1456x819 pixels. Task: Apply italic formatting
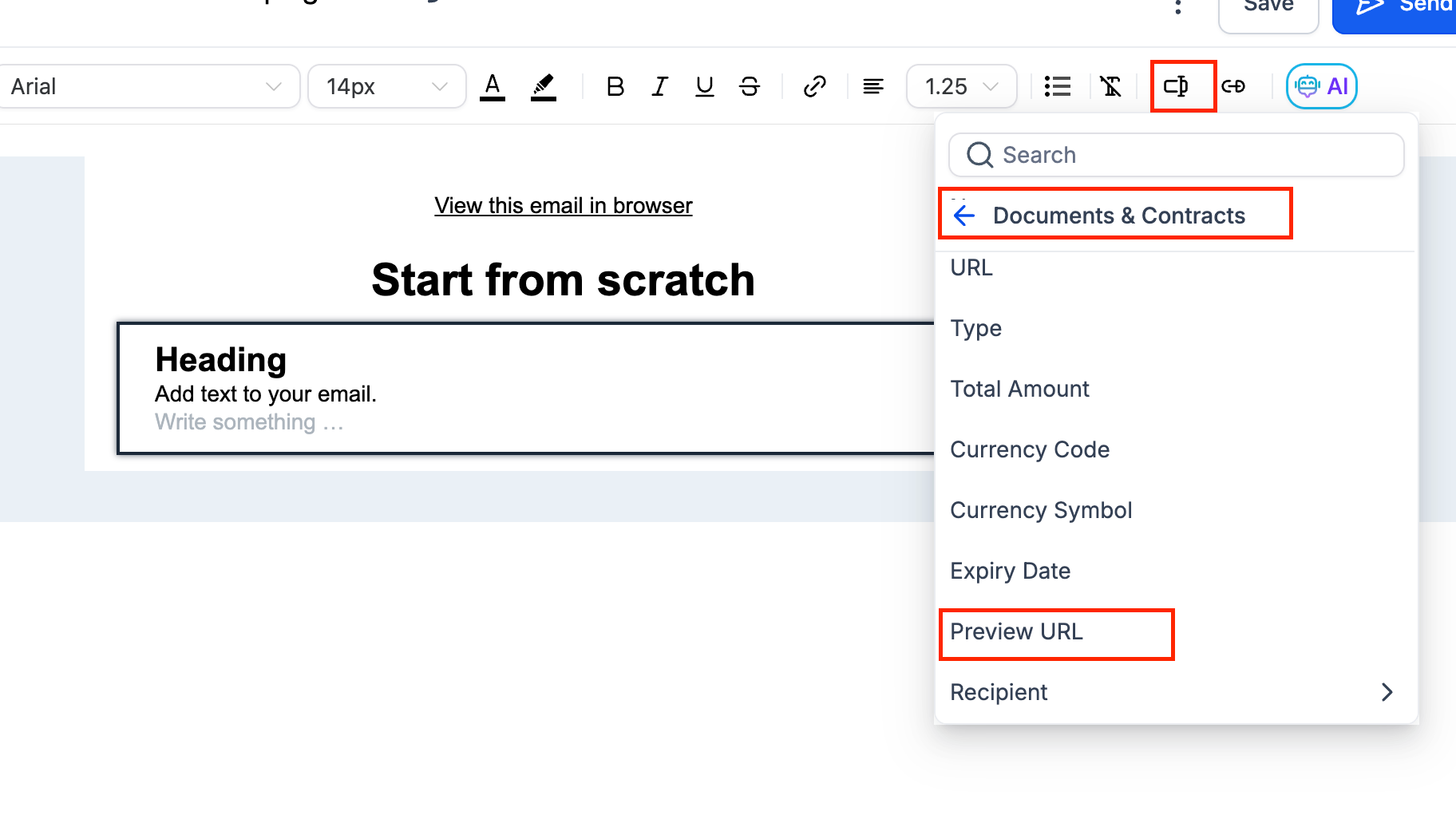(x=659, y=86)
